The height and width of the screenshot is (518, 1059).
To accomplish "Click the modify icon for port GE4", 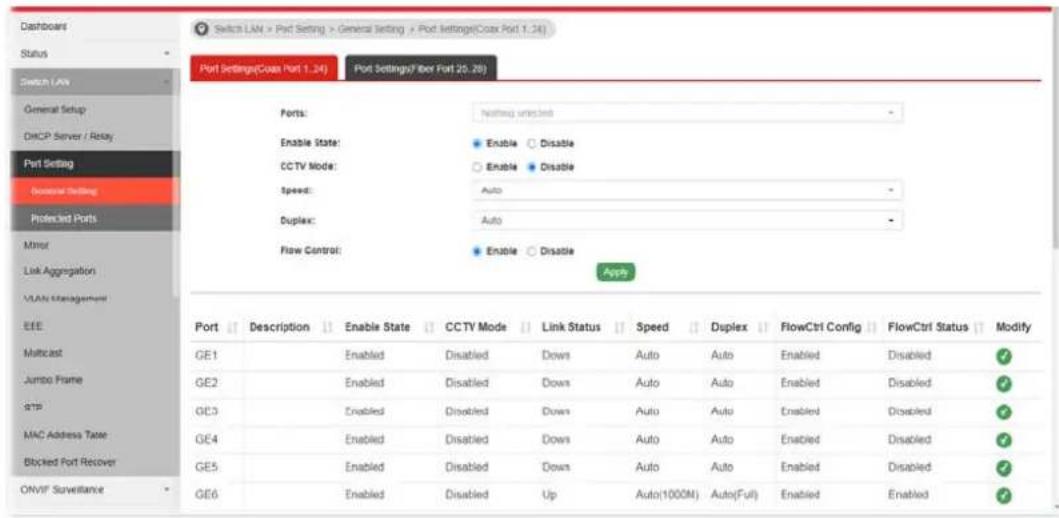I will 1004,440.
